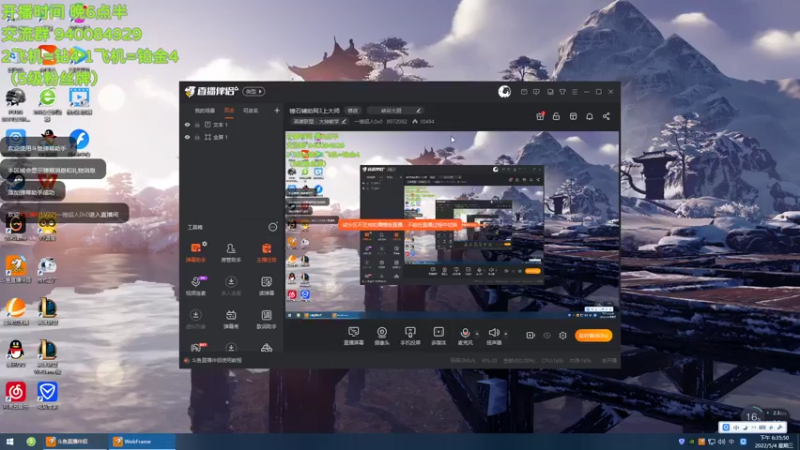
Task: Toggle the lock on 文本 1 source
Action: click(x=197, y=124)
